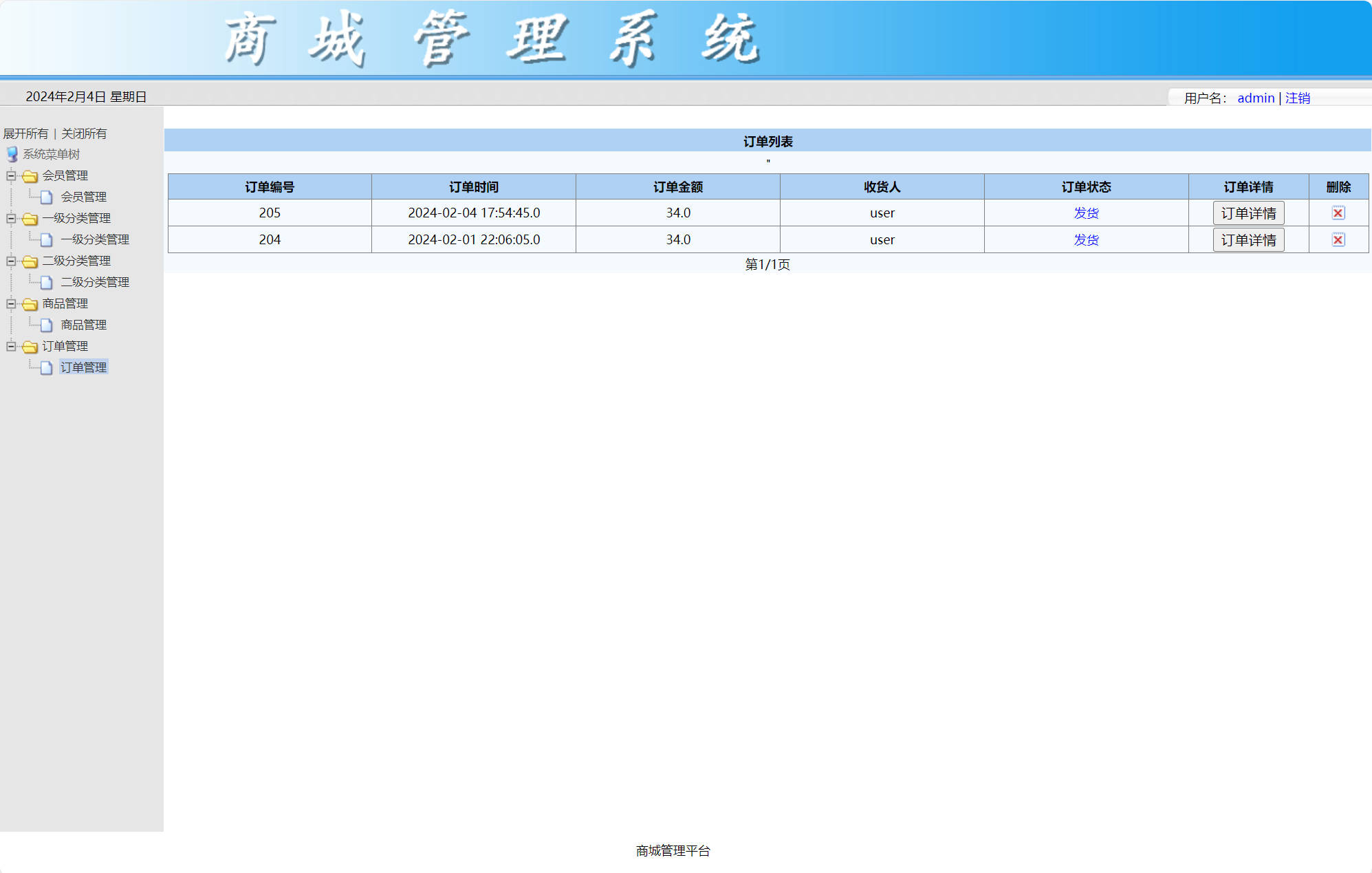Click the 订单管理 folder icon
This screenshot has width=1372, height=873.
click(29, 346)
